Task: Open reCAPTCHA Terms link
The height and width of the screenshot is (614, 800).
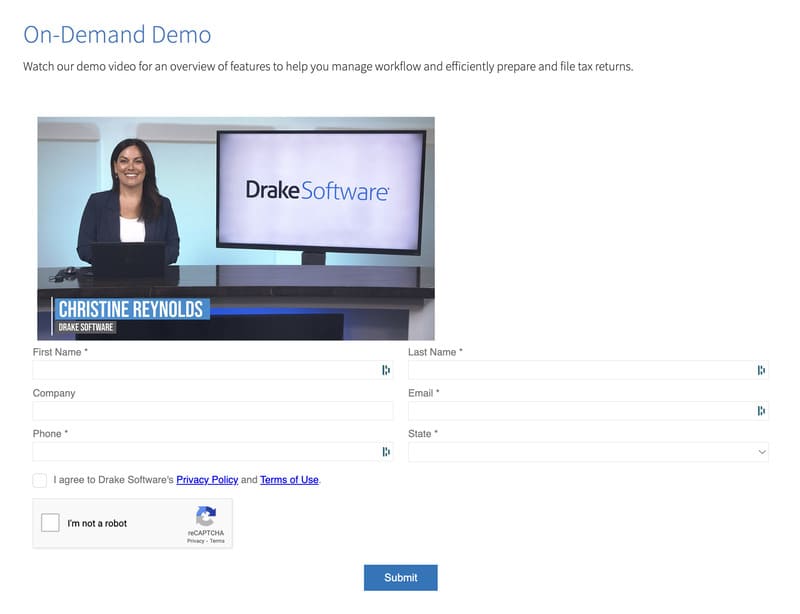Action: [x=217, y=541]
